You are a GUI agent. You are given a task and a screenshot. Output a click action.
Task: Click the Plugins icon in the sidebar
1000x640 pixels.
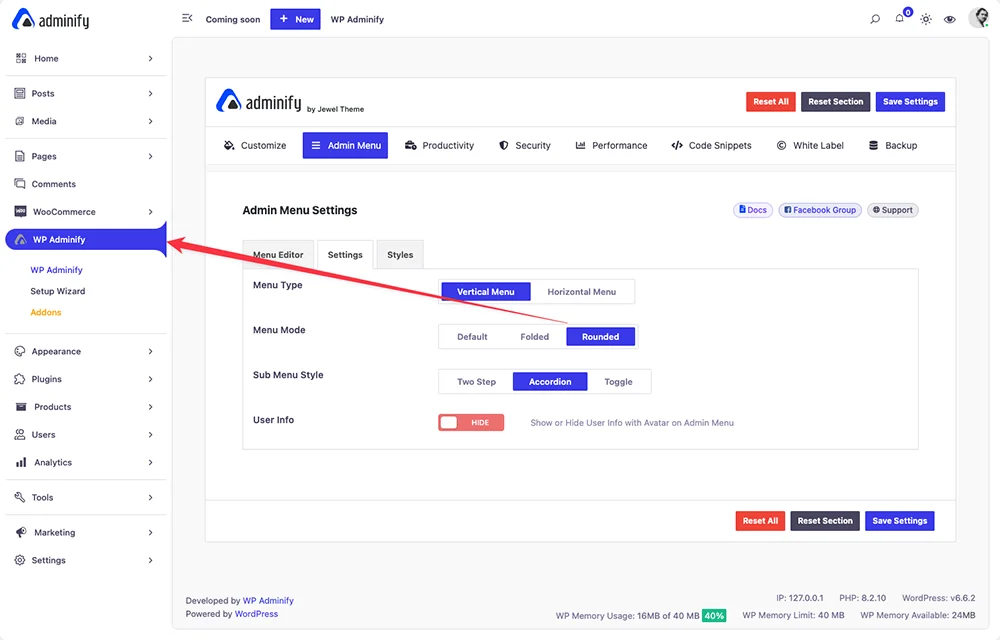pos(20,379)
